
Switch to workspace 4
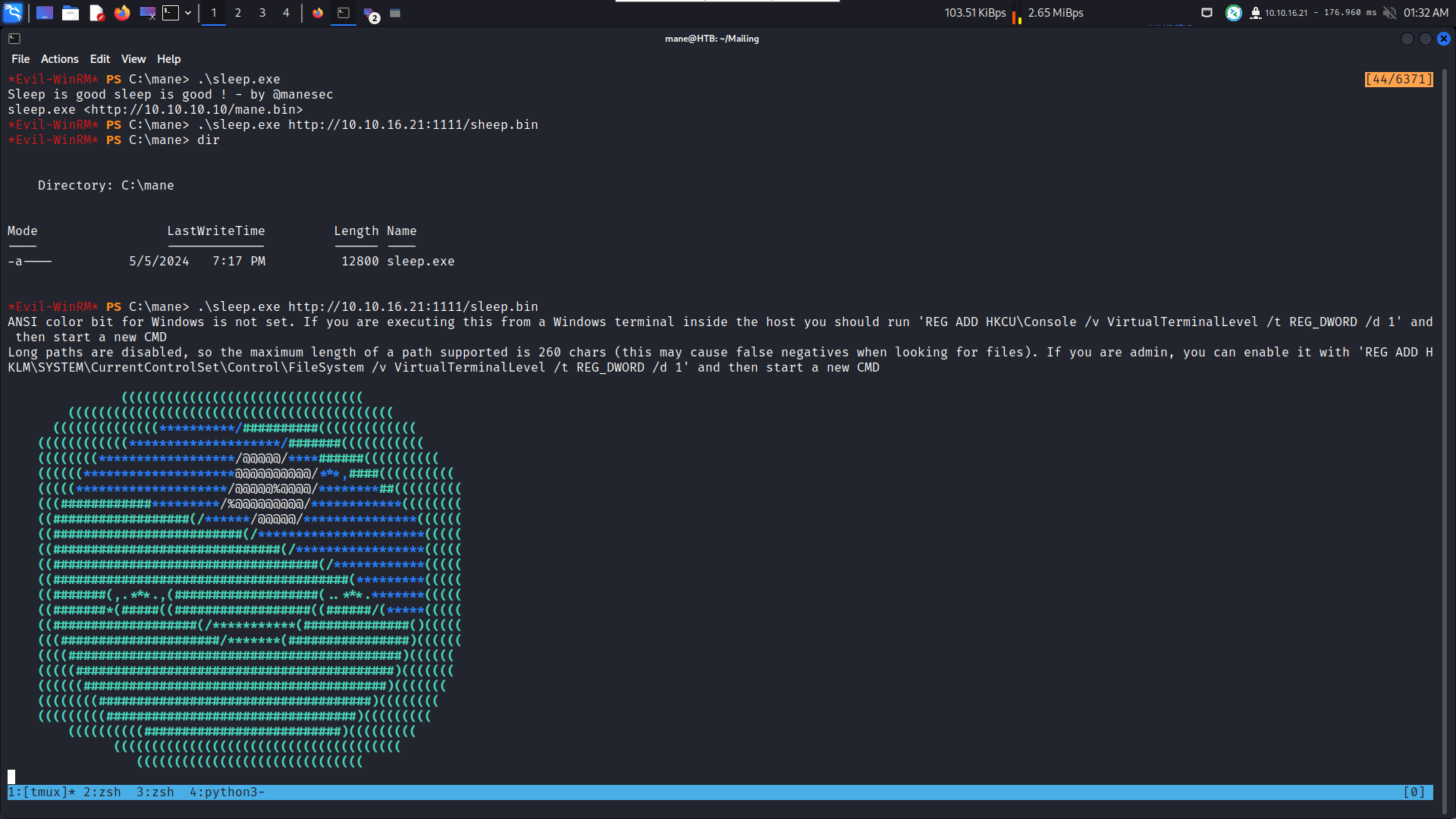(x=286, y=13)
